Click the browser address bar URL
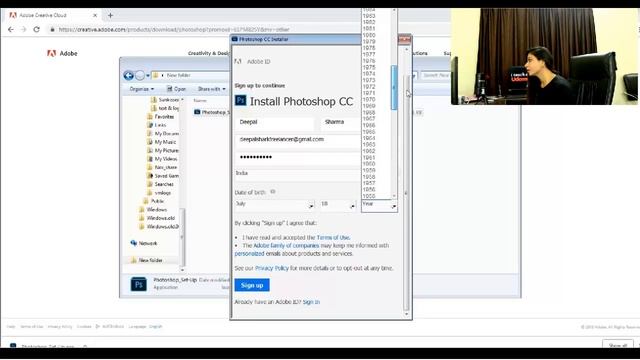The height and width of the screenshot is (360, 640). [x=173, y=29]
